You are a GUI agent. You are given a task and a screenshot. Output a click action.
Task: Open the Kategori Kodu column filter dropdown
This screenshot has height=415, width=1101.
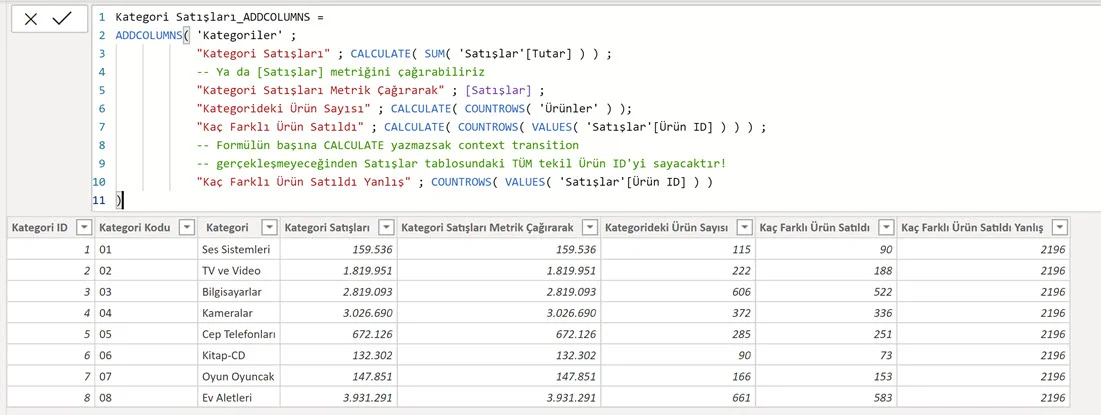tap(187, 228)
